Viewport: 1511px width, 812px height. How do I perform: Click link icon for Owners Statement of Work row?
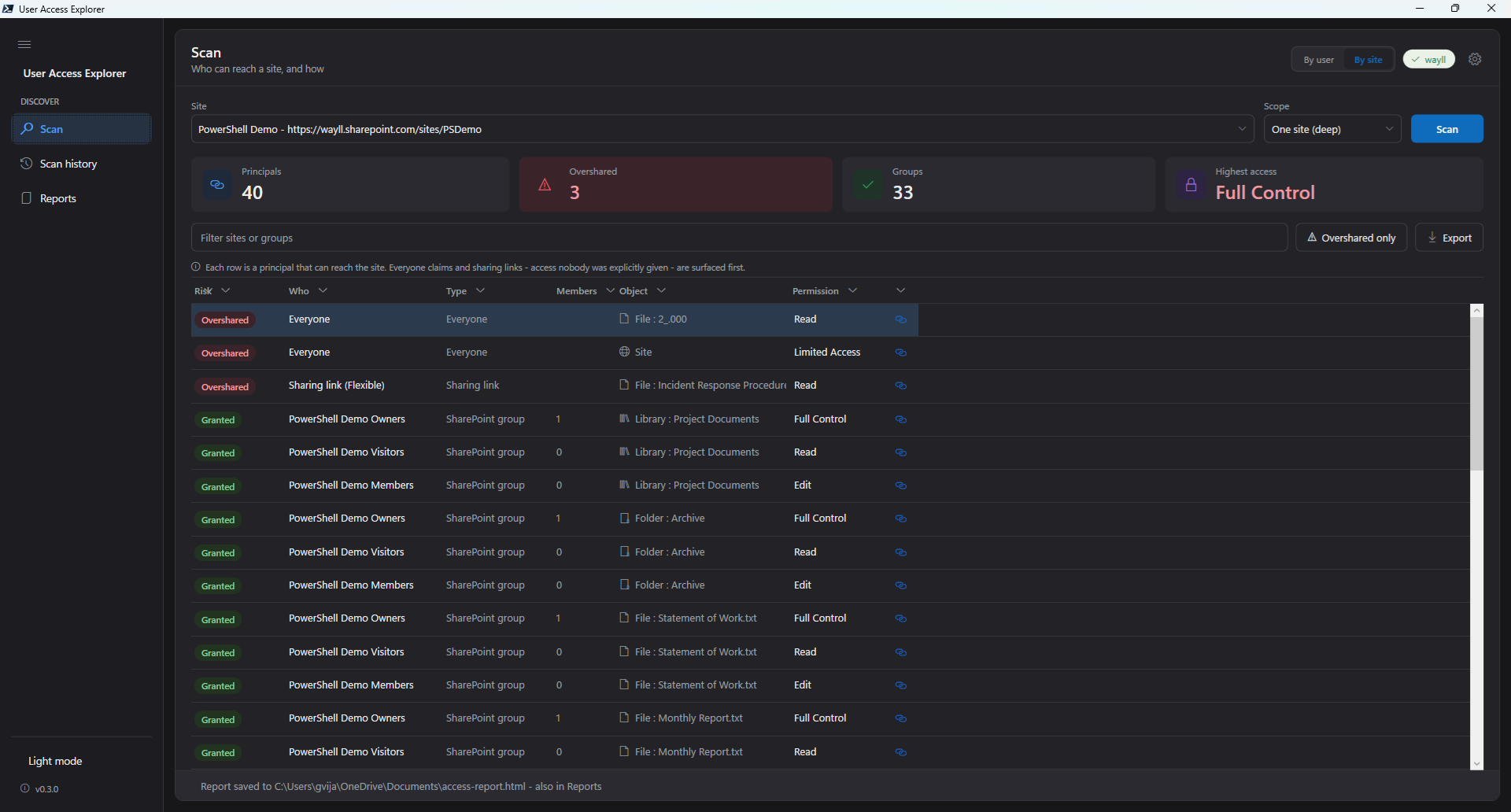click(901, 618)
